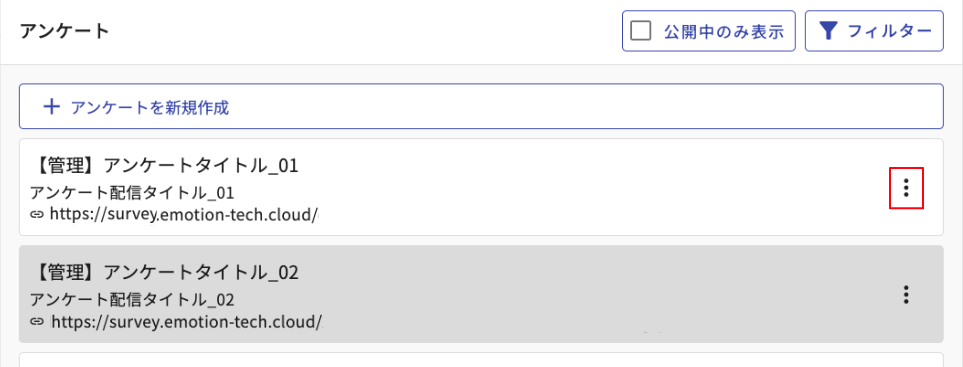The image size is (963, 367).
Task: Create new survey via アンケートを新規作成
Action: click(x=481, y=106)
